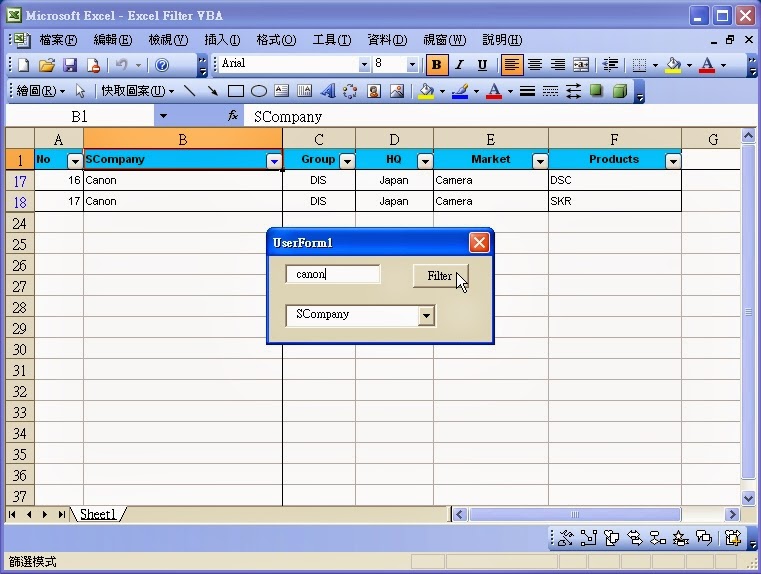
Task: Open the 檔案(F) File menu
Action: click(58, 40)
